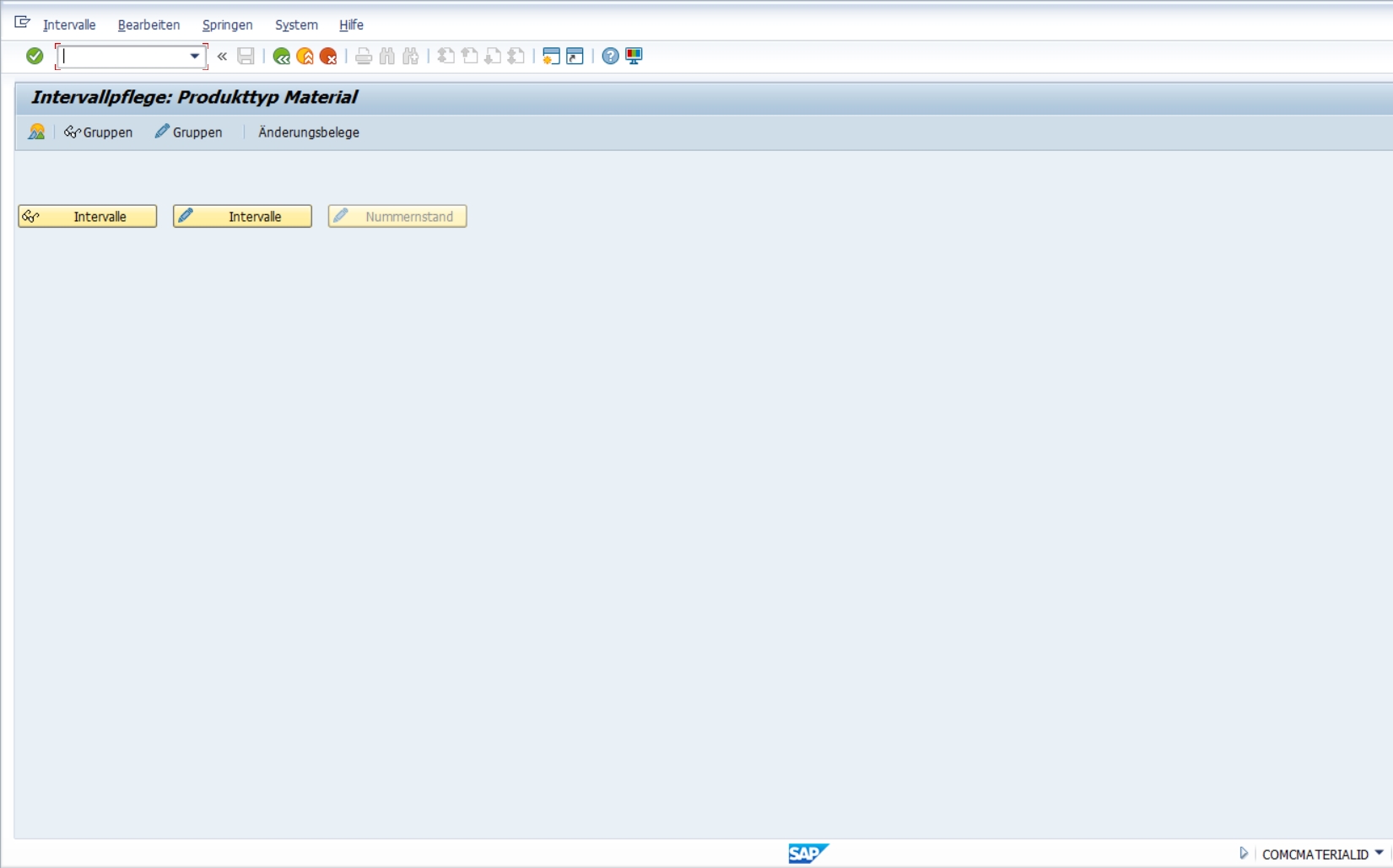Open the System menu
Screen dimensions: 1393x868
[296, 25]
